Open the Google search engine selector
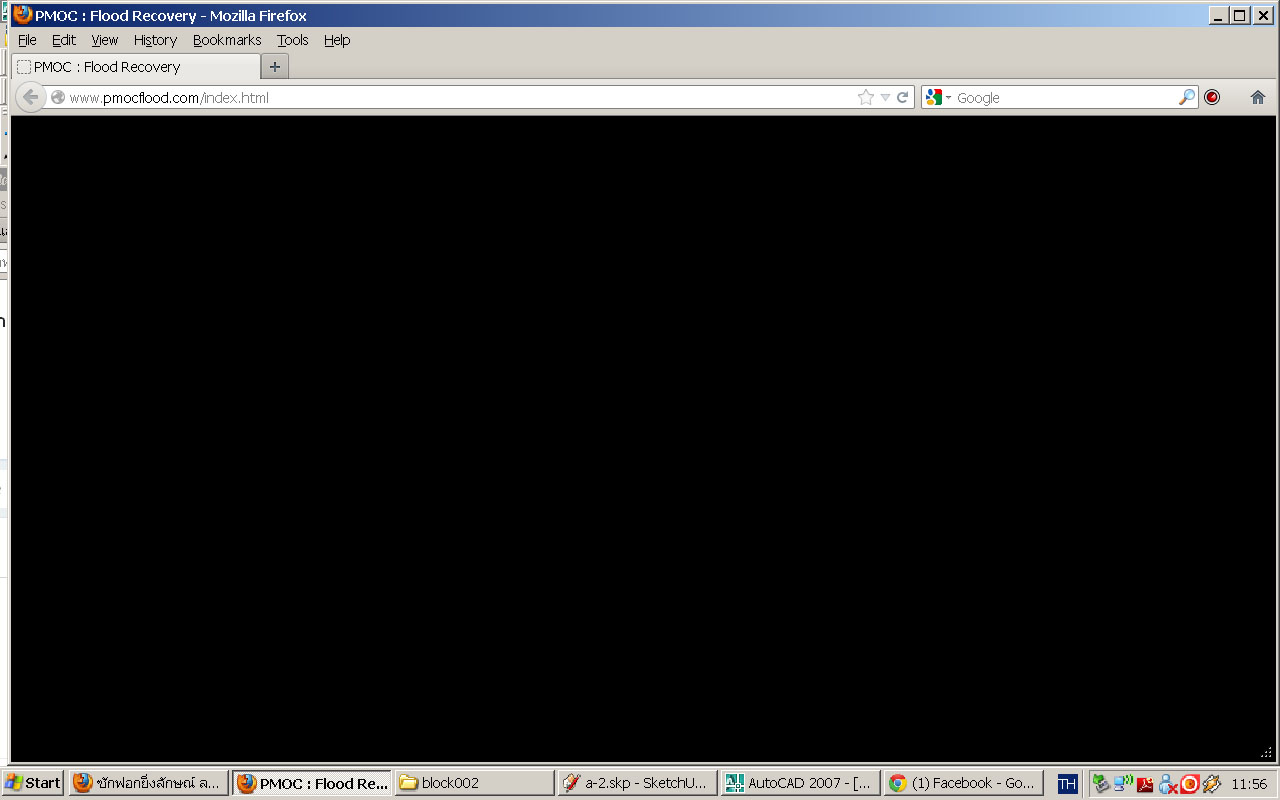The image size is (1280, 800). [x=938, y=97]
